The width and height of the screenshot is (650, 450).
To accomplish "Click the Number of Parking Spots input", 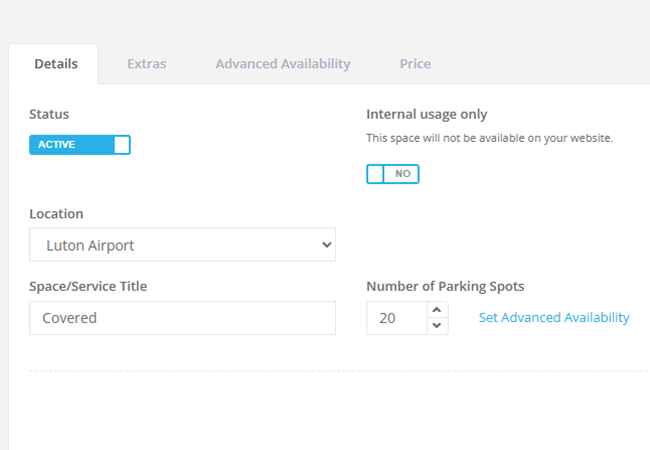I will tap(397, 318).
